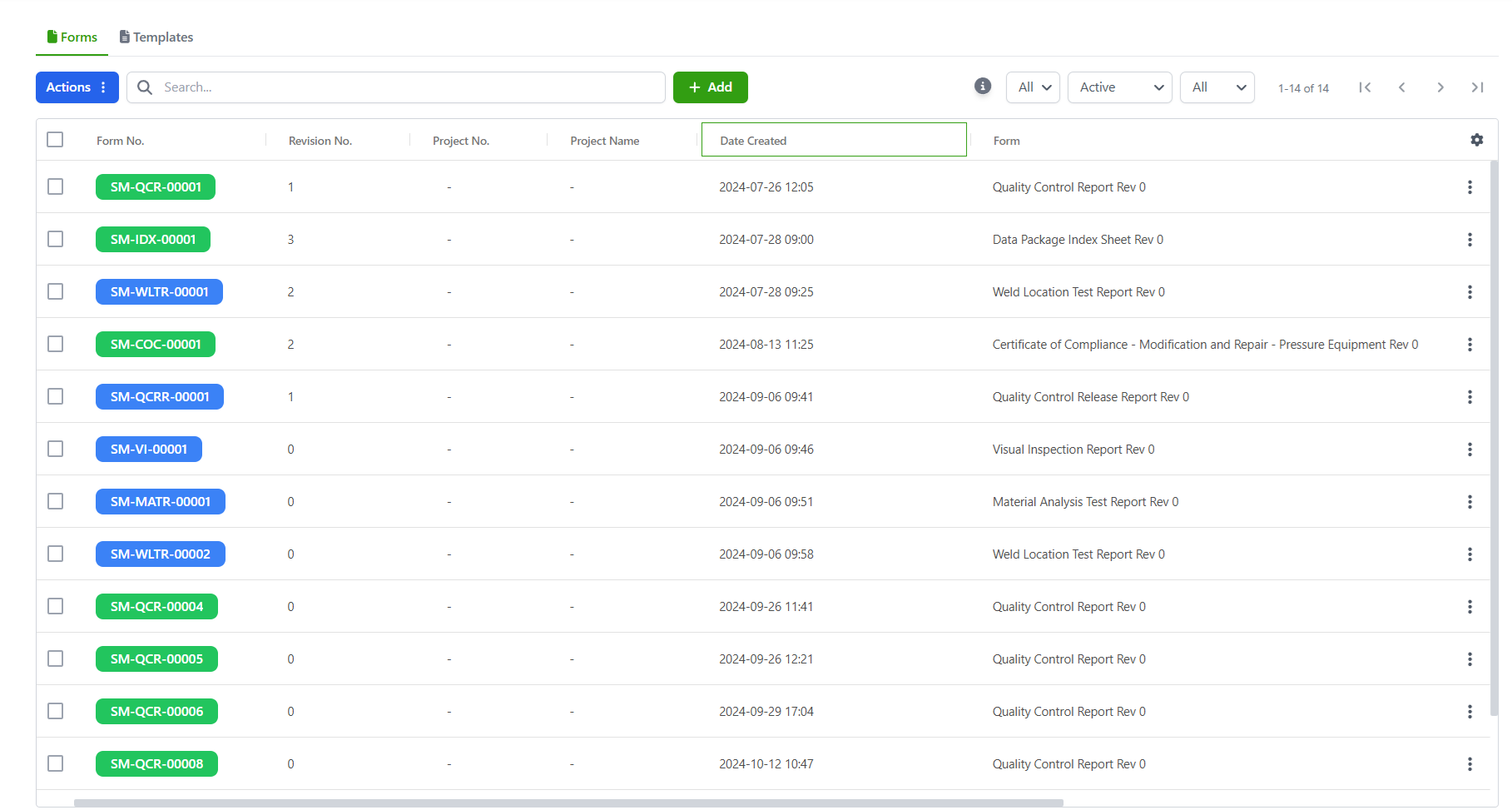Open row menu for SM-IDX-00001
Viewport: 1512px width, 810px height.
1470,240
